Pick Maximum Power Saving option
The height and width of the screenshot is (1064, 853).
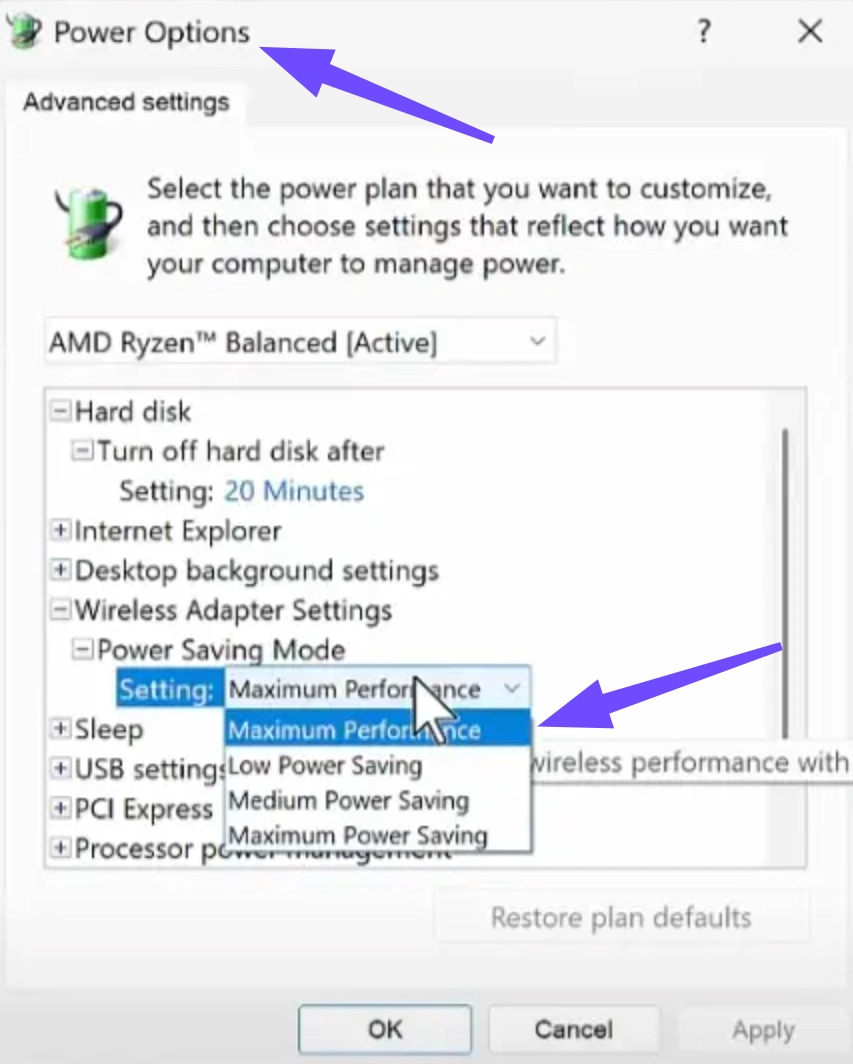(358, 835)
